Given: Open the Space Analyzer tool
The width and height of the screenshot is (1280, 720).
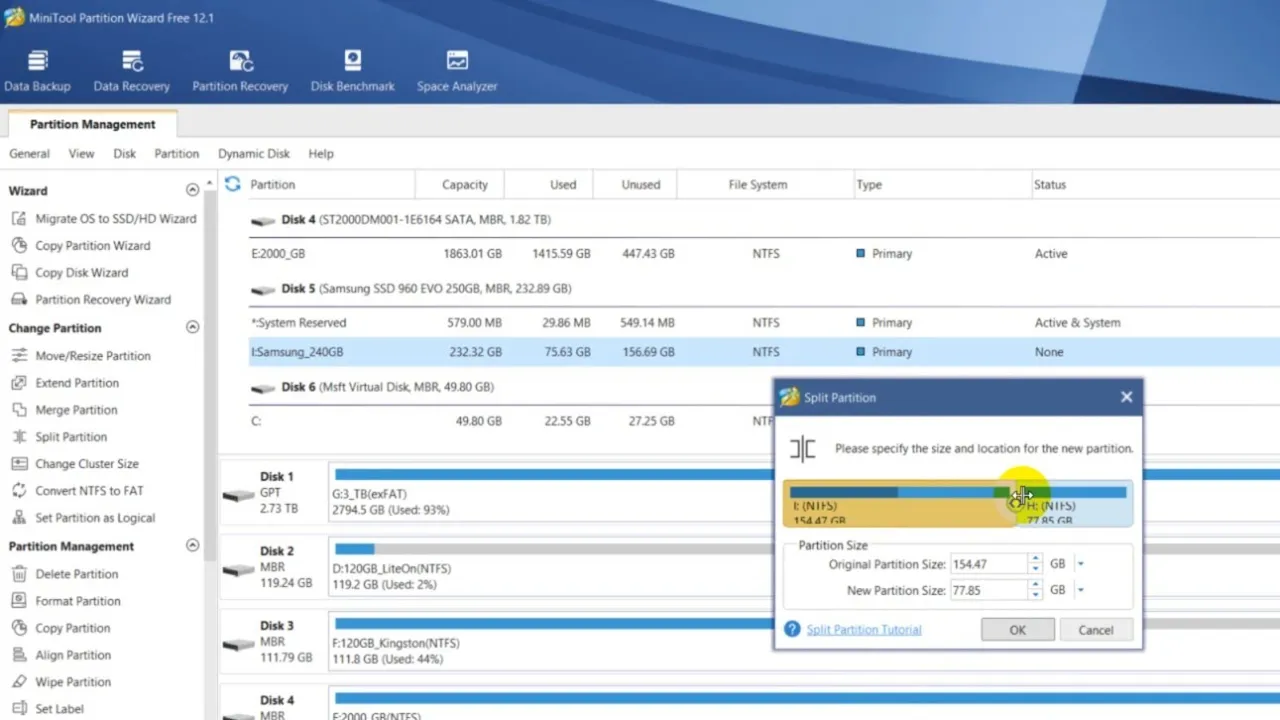Looking at the screenshot, I should click(457, 71).
